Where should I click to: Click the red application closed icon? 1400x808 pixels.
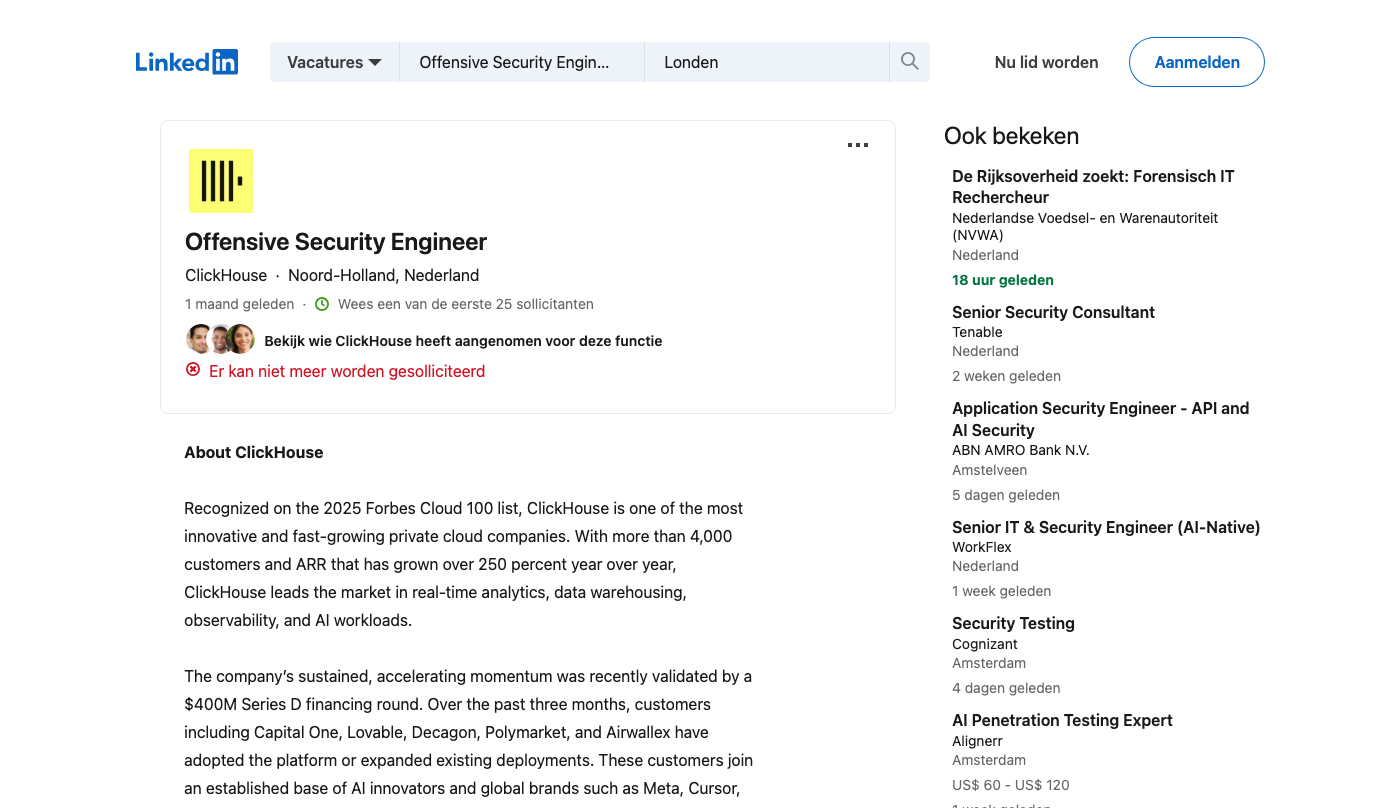coord(193,370)
